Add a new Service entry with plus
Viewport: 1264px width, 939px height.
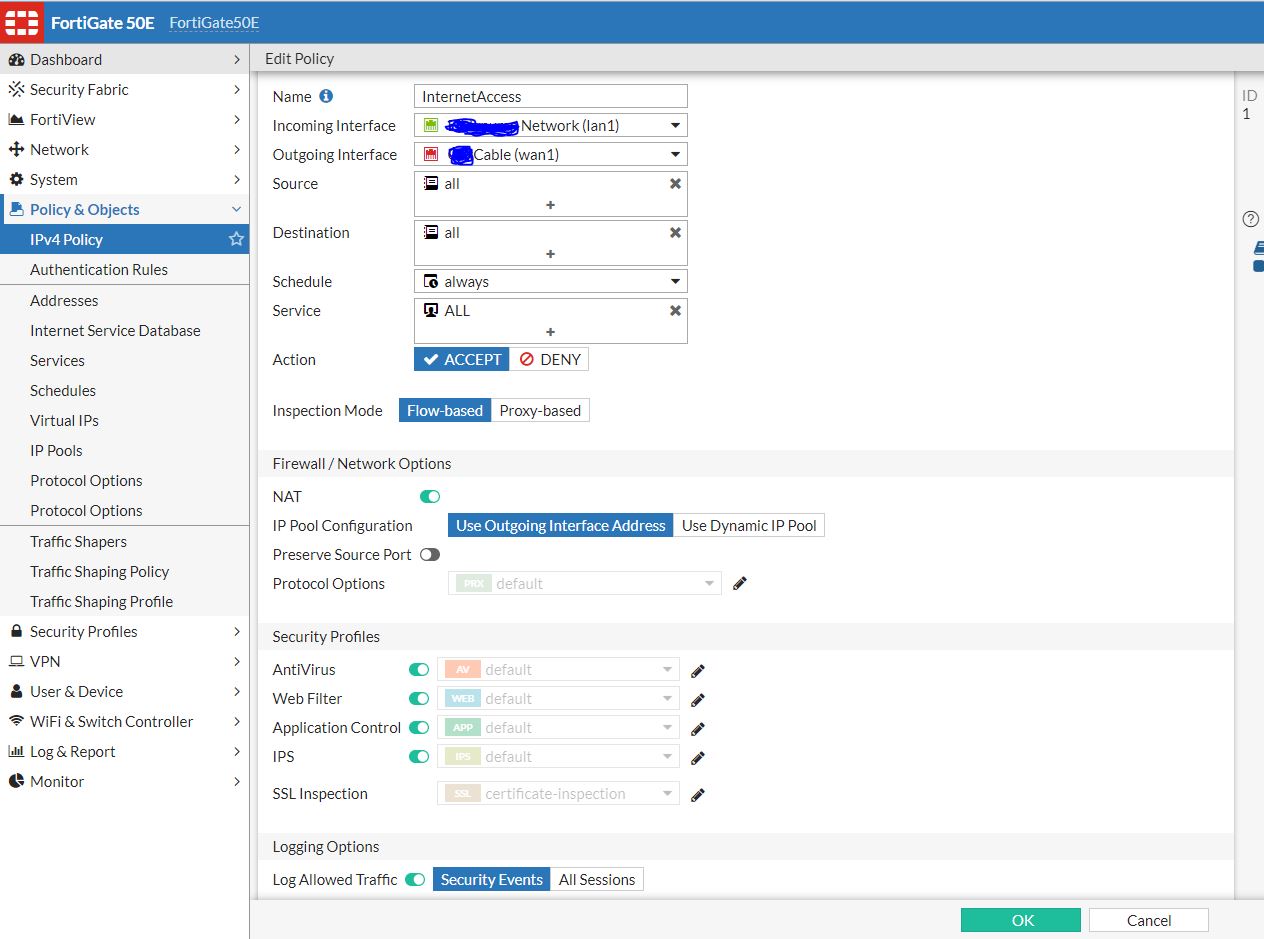tap(550, 332)
